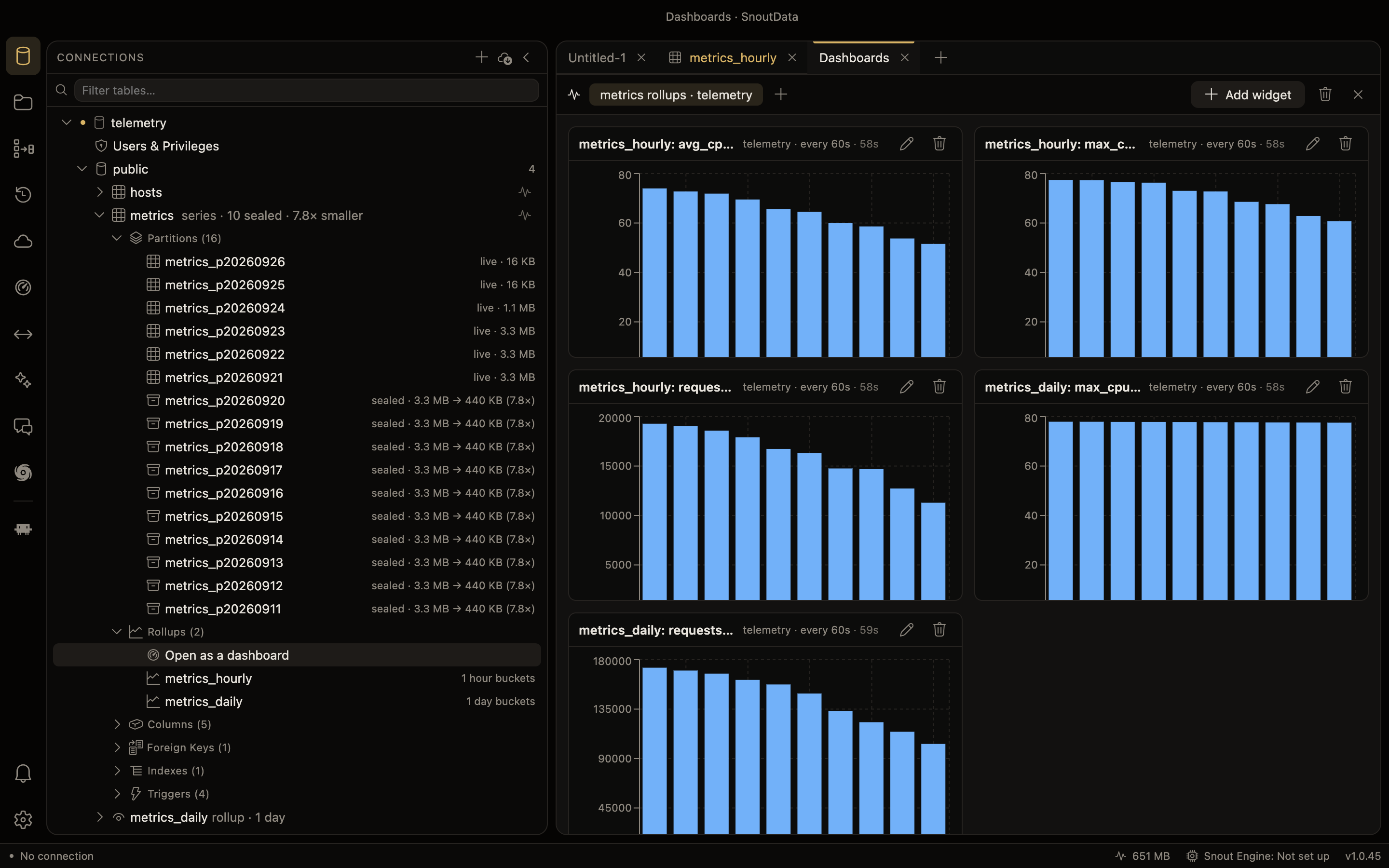Collapse the Partitions (16) group

point(117,238)
